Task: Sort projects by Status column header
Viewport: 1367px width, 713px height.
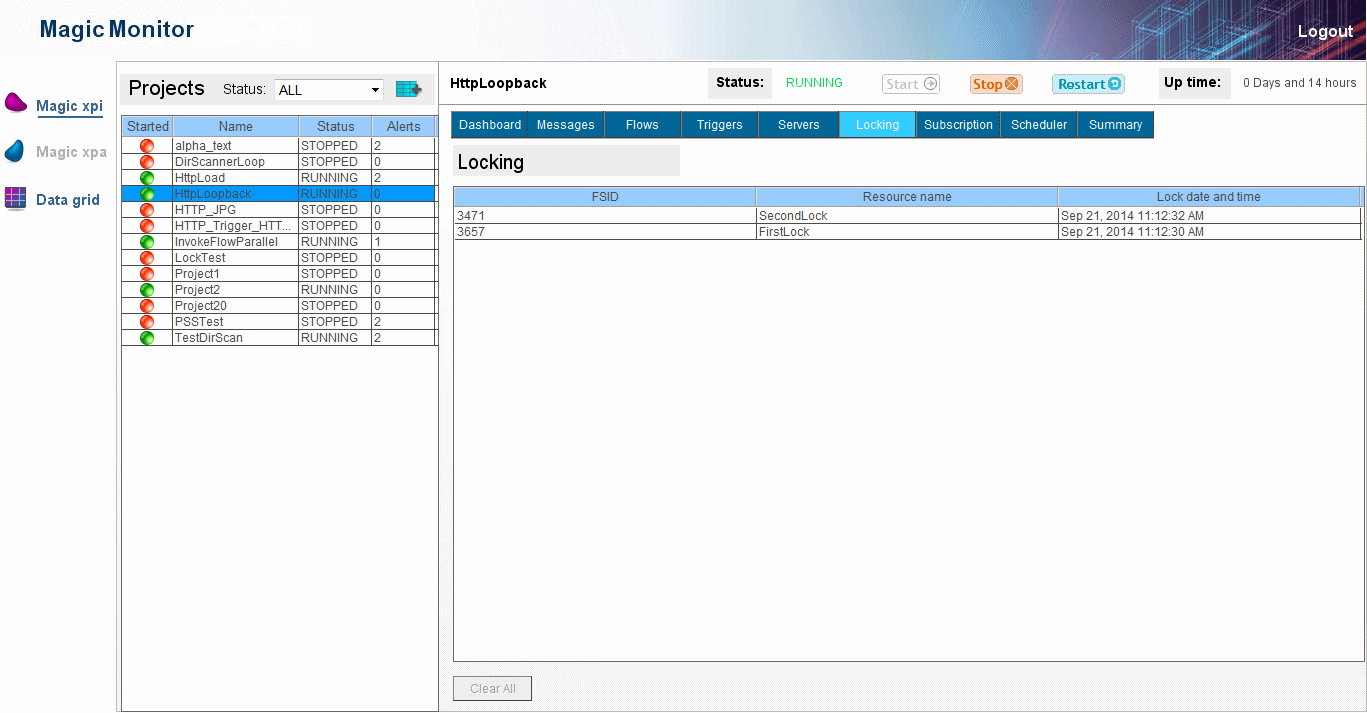Action: click(336, 127)
